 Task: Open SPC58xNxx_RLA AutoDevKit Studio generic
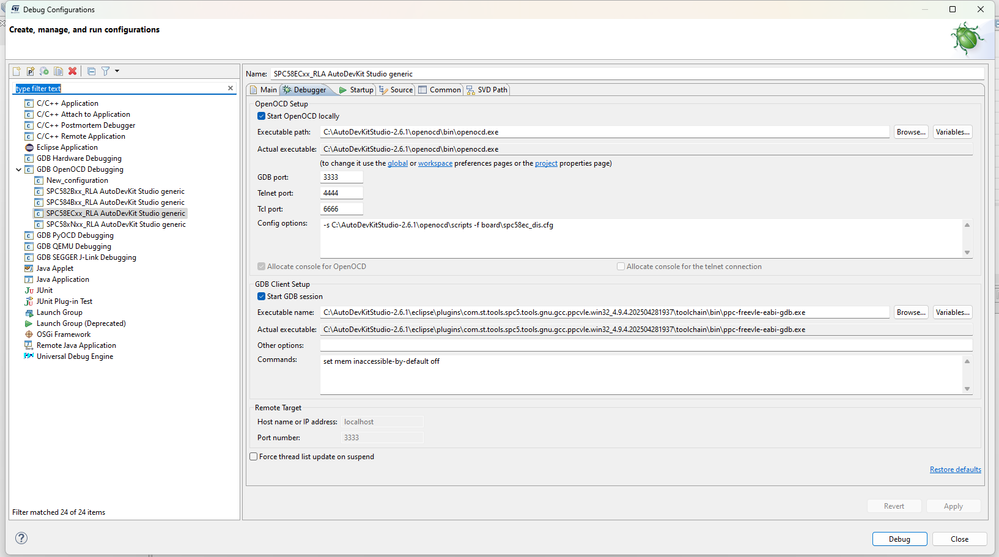click(x=115, y=224)
